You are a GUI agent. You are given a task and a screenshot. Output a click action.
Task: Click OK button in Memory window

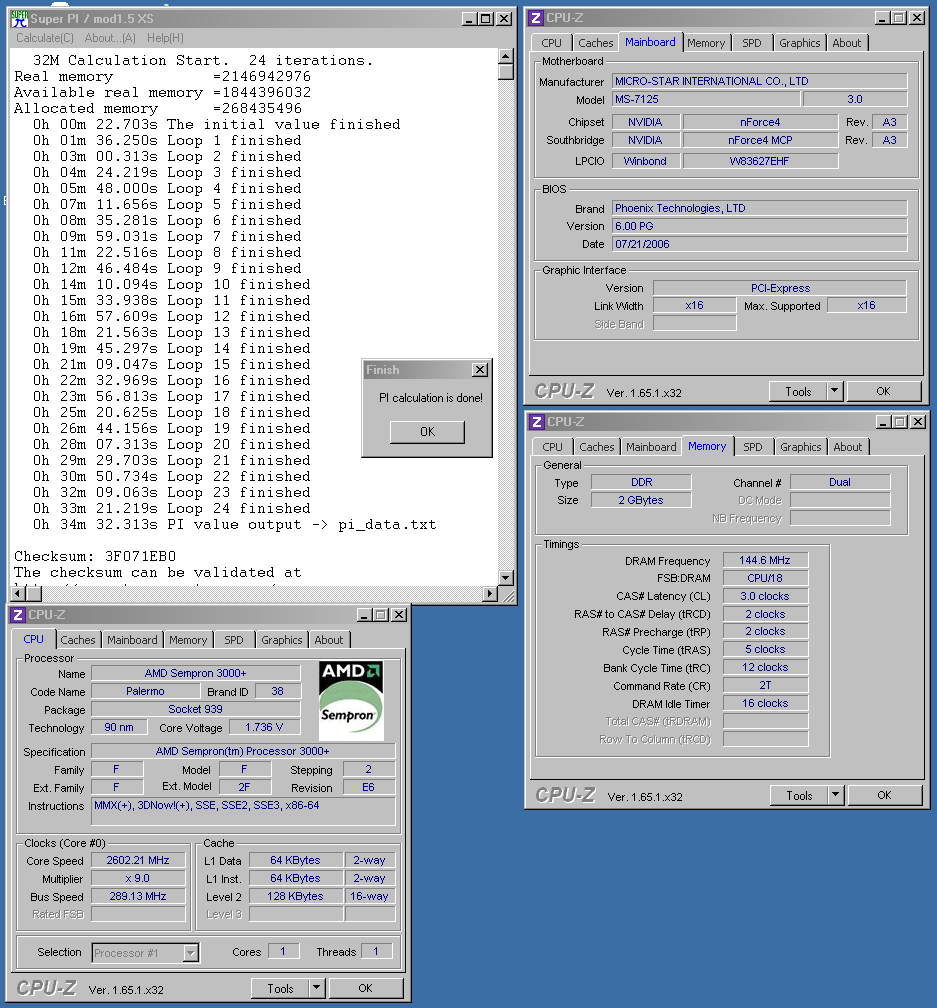[x=884, y=796]
